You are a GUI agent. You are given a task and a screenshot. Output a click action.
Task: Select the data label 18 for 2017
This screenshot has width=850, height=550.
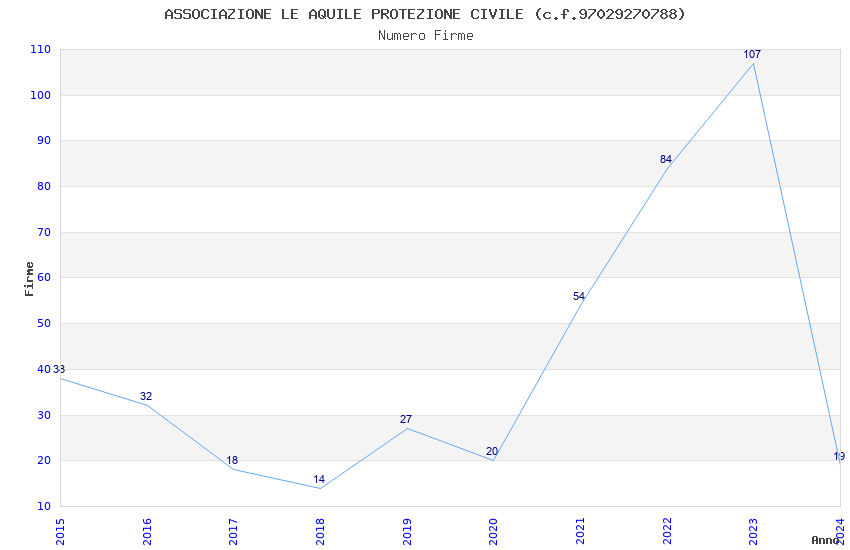tap(232, 461)
